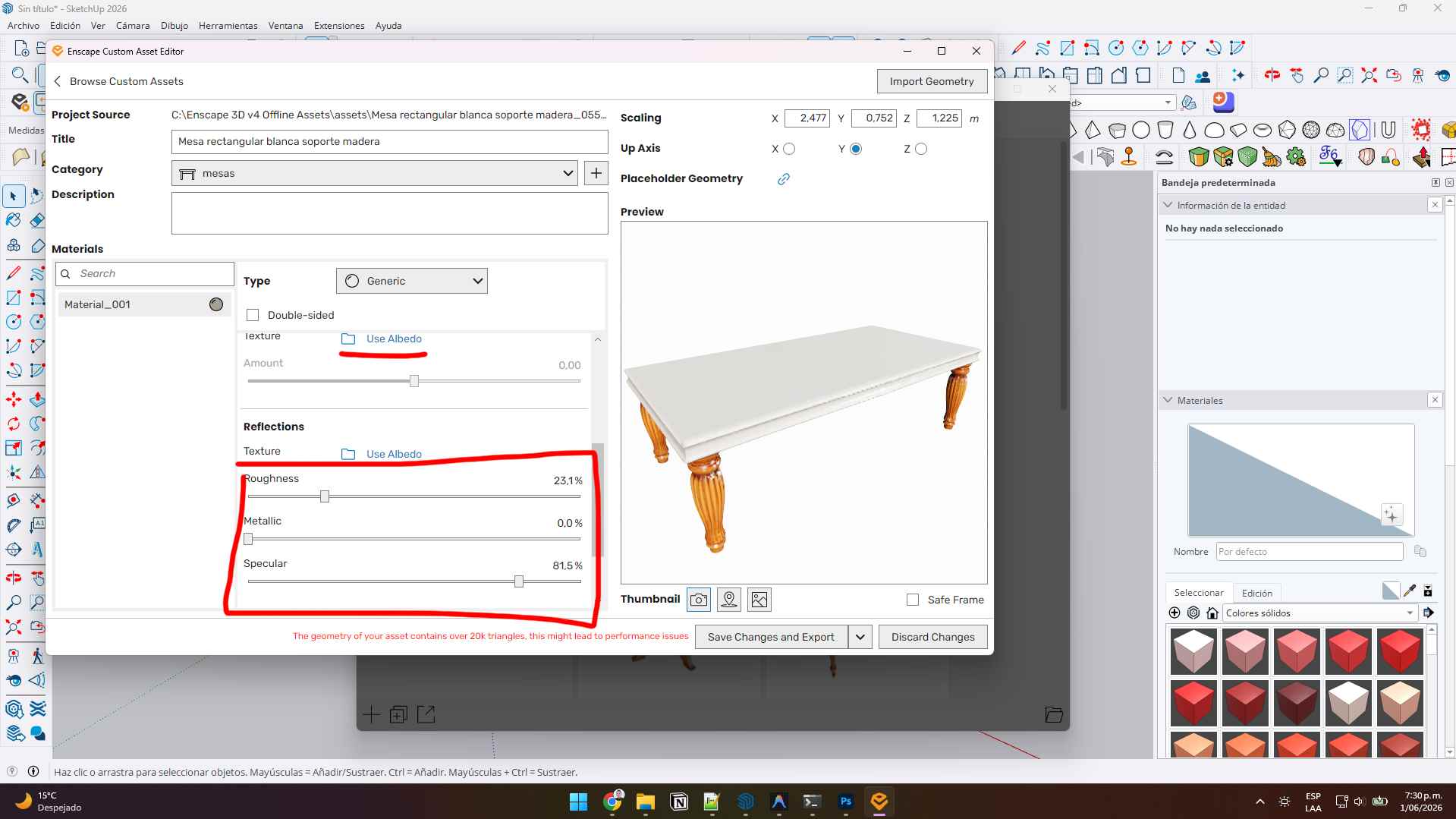Select the Rotate tool in left toolbar
Image resolution: width=1456 pixels, height=819 pixels.
click(13, 424)
